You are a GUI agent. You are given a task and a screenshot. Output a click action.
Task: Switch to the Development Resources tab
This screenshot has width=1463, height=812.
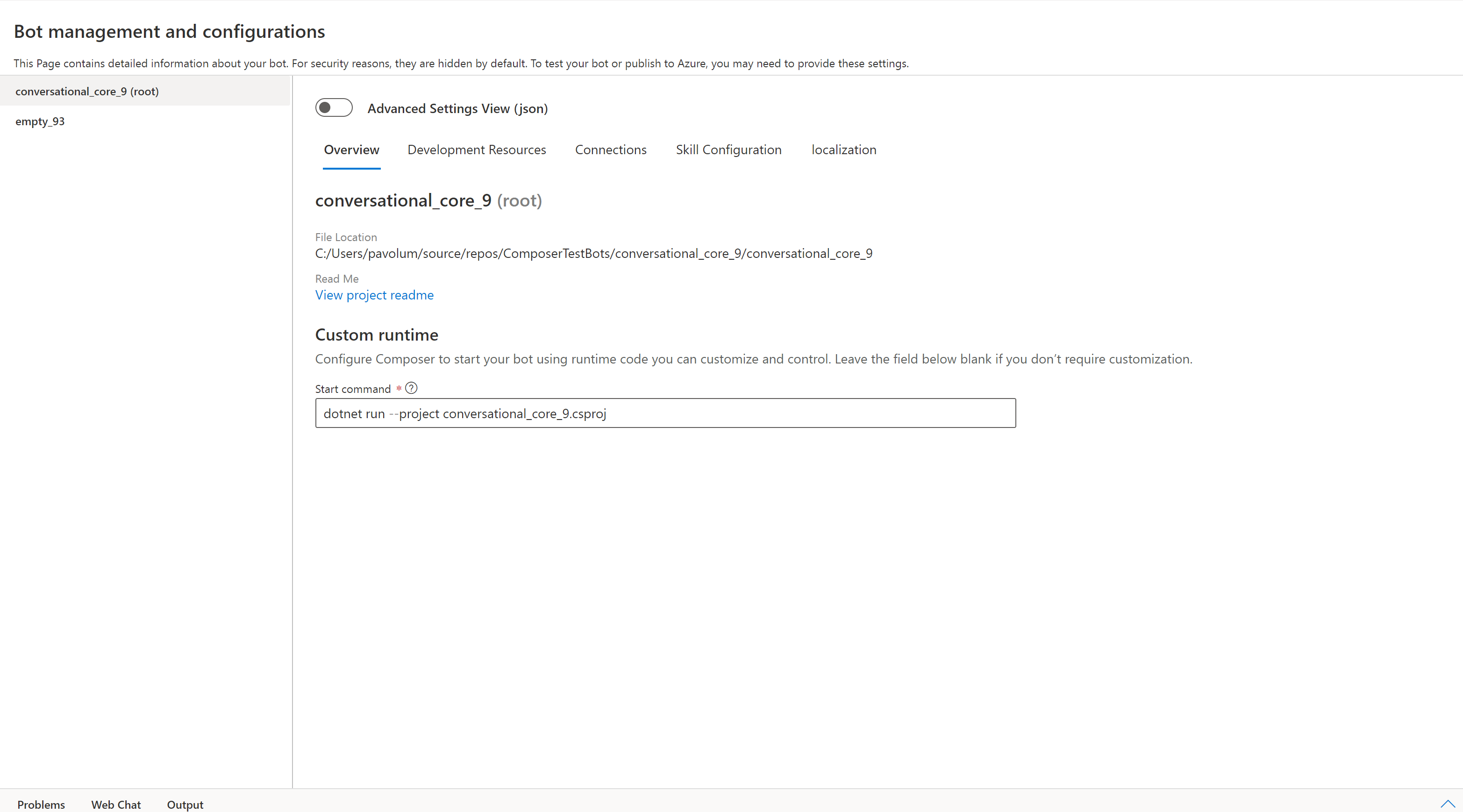click(477, 150)
